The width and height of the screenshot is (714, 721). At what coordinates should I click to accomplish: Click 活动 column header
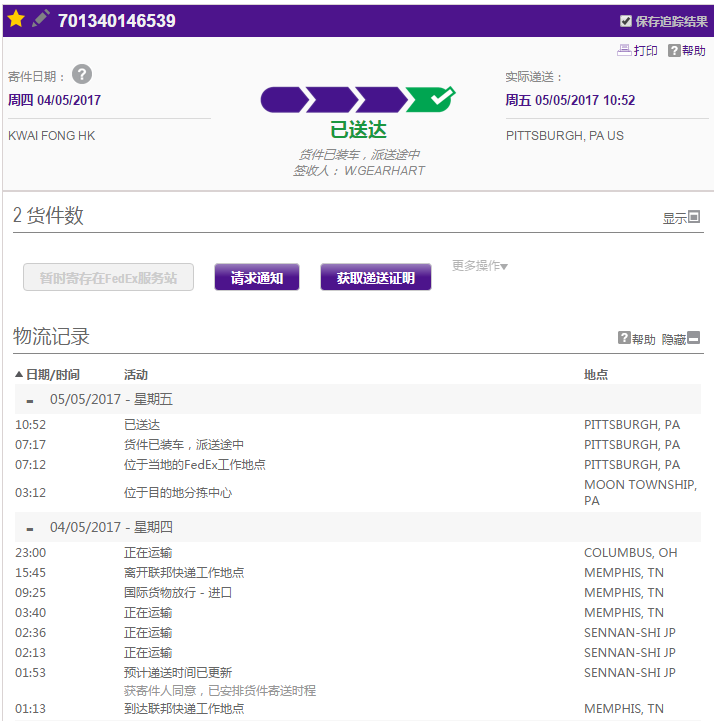pos(136,375)
